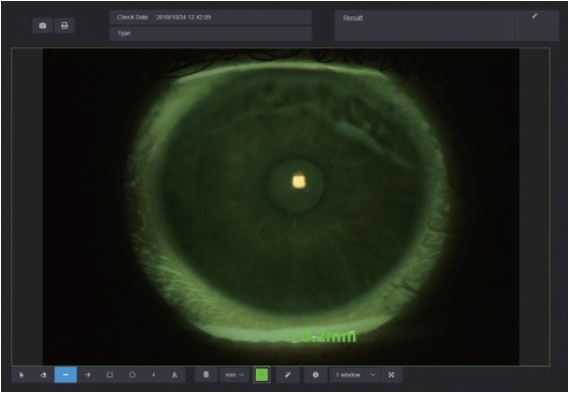Open the mm units dropdown
This screenshot has height=394, width=569.
[x=234, y=375]
